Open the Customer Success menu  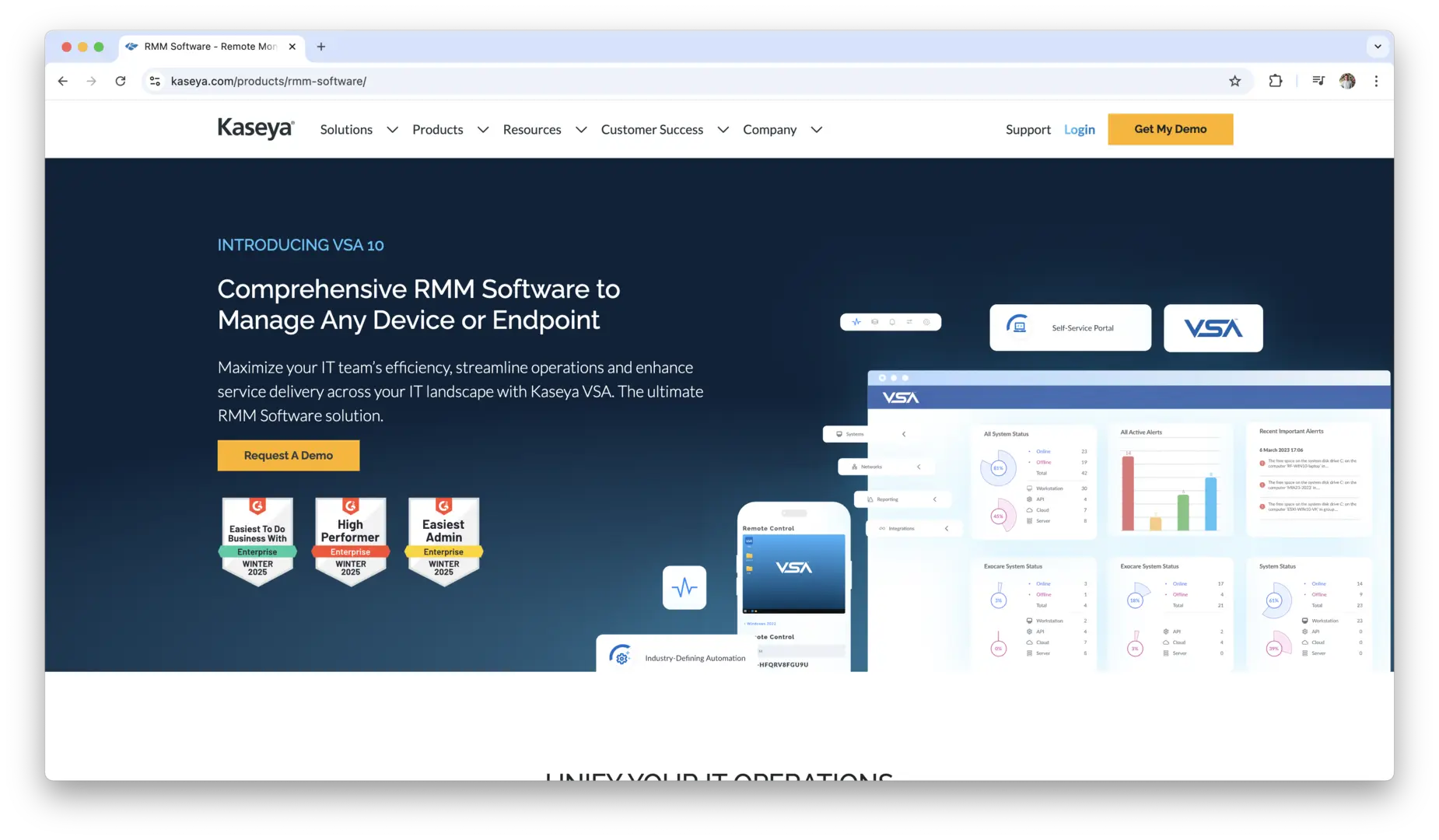point(652,130)
